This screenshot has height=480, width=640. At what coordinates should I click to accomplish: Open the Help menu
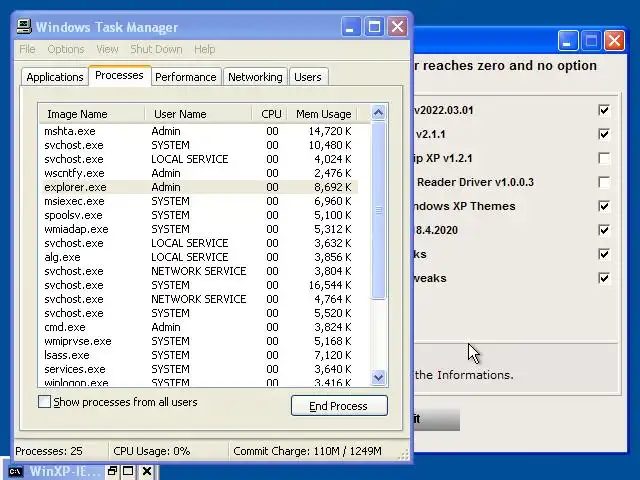204,49
